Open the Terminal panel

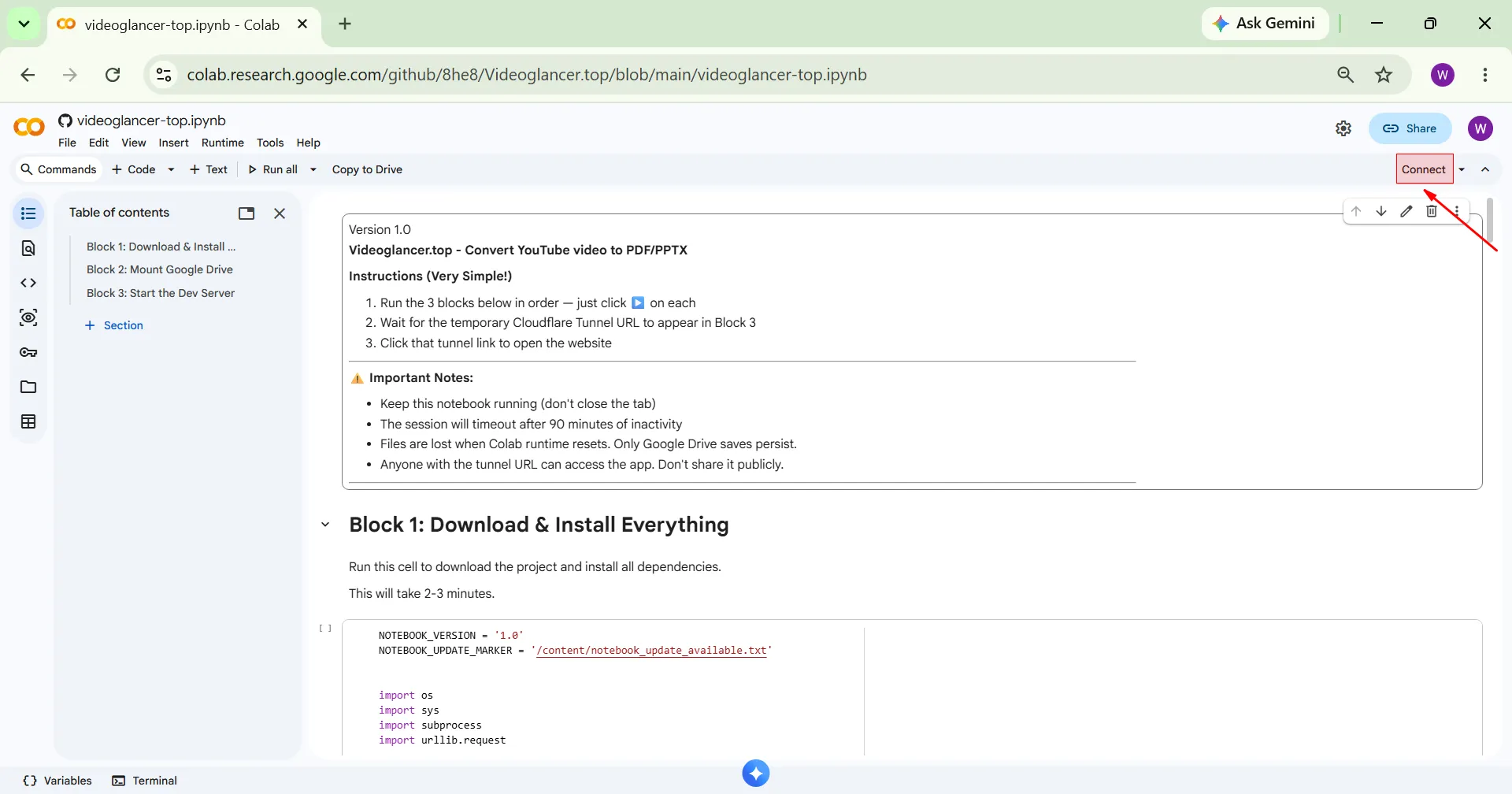pyautogui.click(x=145, y=781)
